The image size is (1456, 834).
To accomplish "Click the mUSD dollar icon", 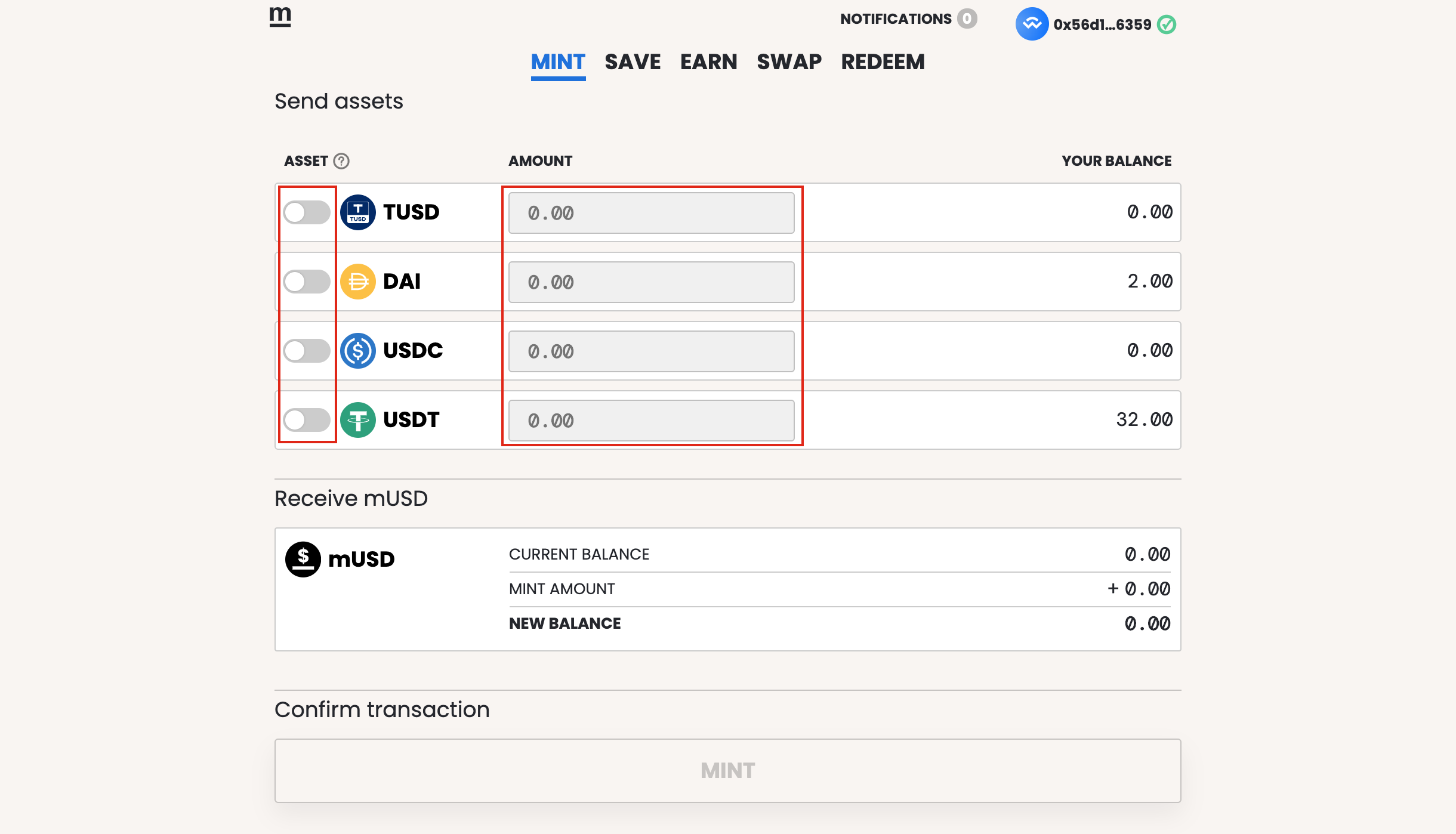I will point(303,560).
